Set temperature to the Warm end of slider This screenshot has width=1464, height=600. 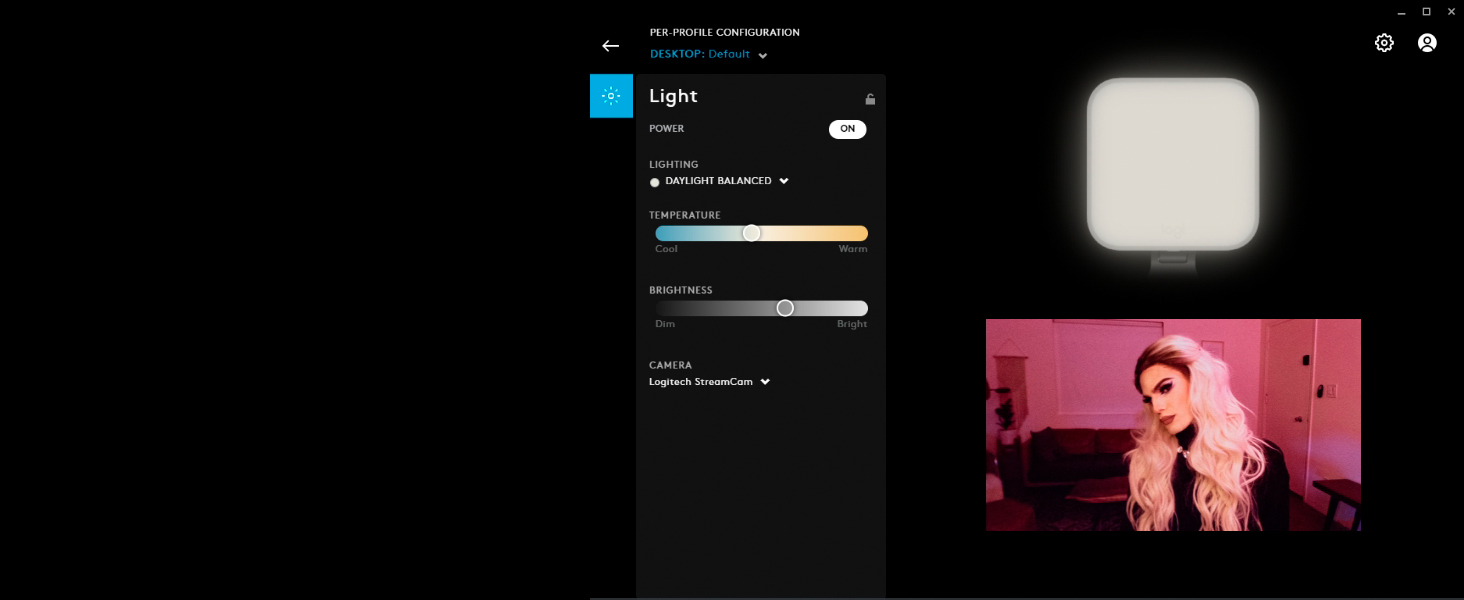click(862, 233)
